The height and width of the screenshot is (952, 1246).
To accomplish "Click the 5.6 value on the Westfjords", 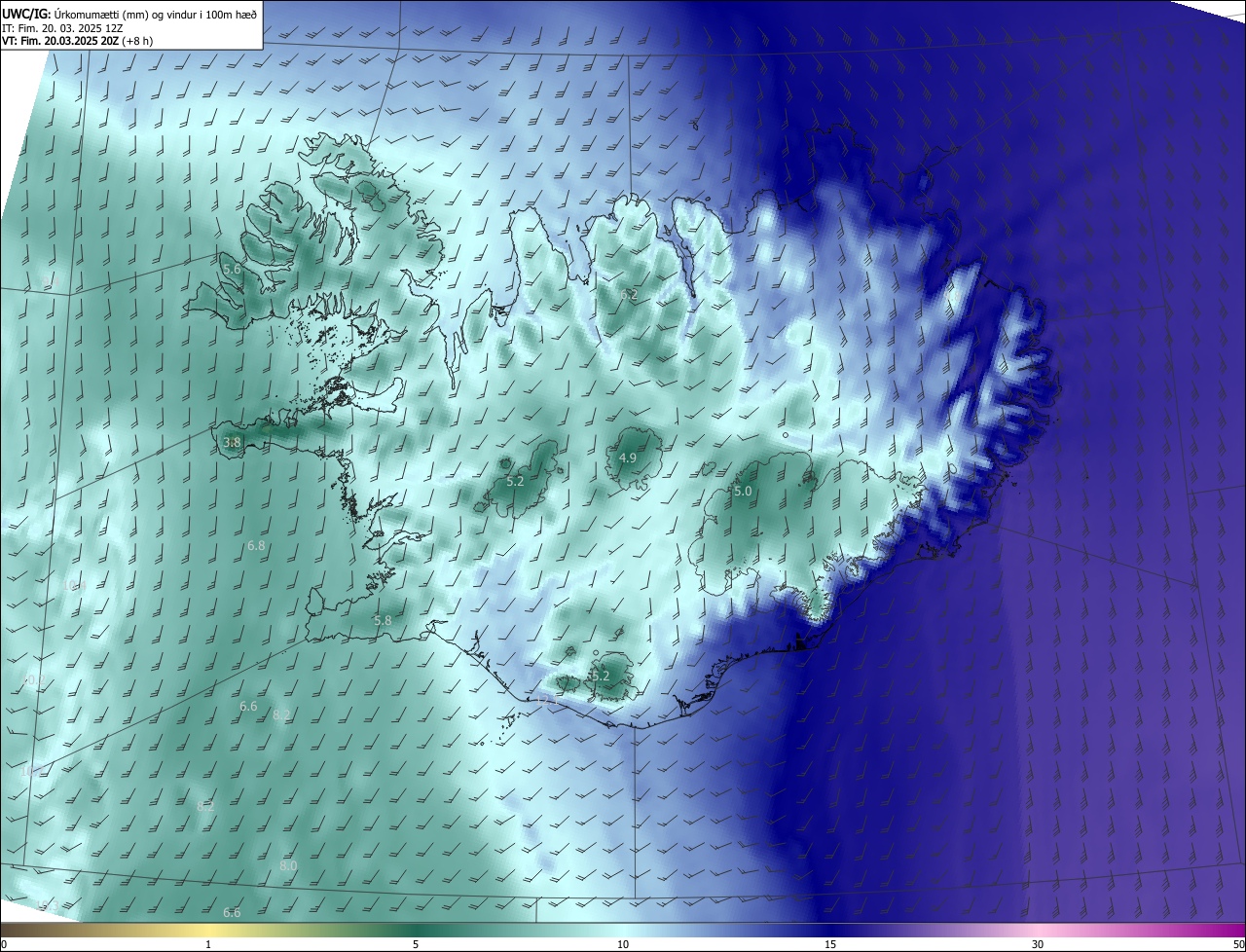I will pyautogui.click(x=232, y=269).
